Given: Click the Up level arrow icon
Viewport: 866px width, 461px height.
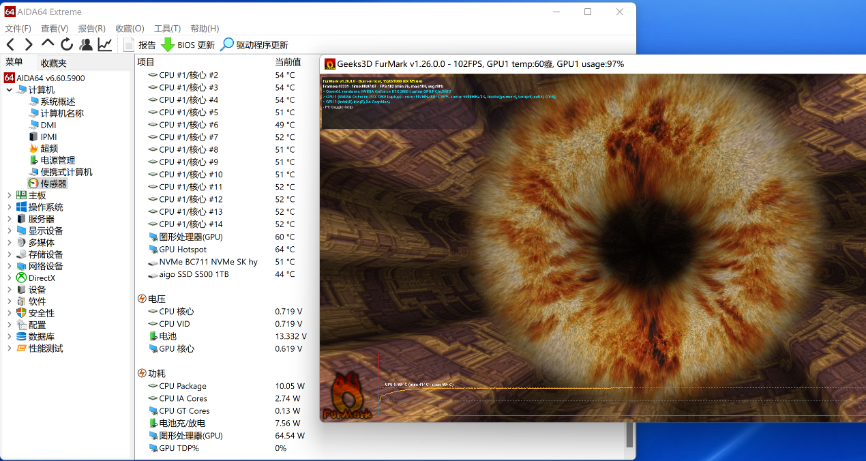Looking at the screenshot, I should (x=47, y=45).
